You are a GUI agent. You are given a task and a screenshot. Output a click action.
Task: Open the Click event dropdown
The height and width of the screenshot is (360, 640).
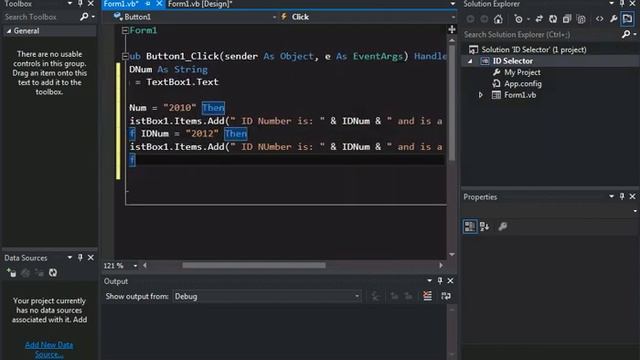[x=453, y=17]
